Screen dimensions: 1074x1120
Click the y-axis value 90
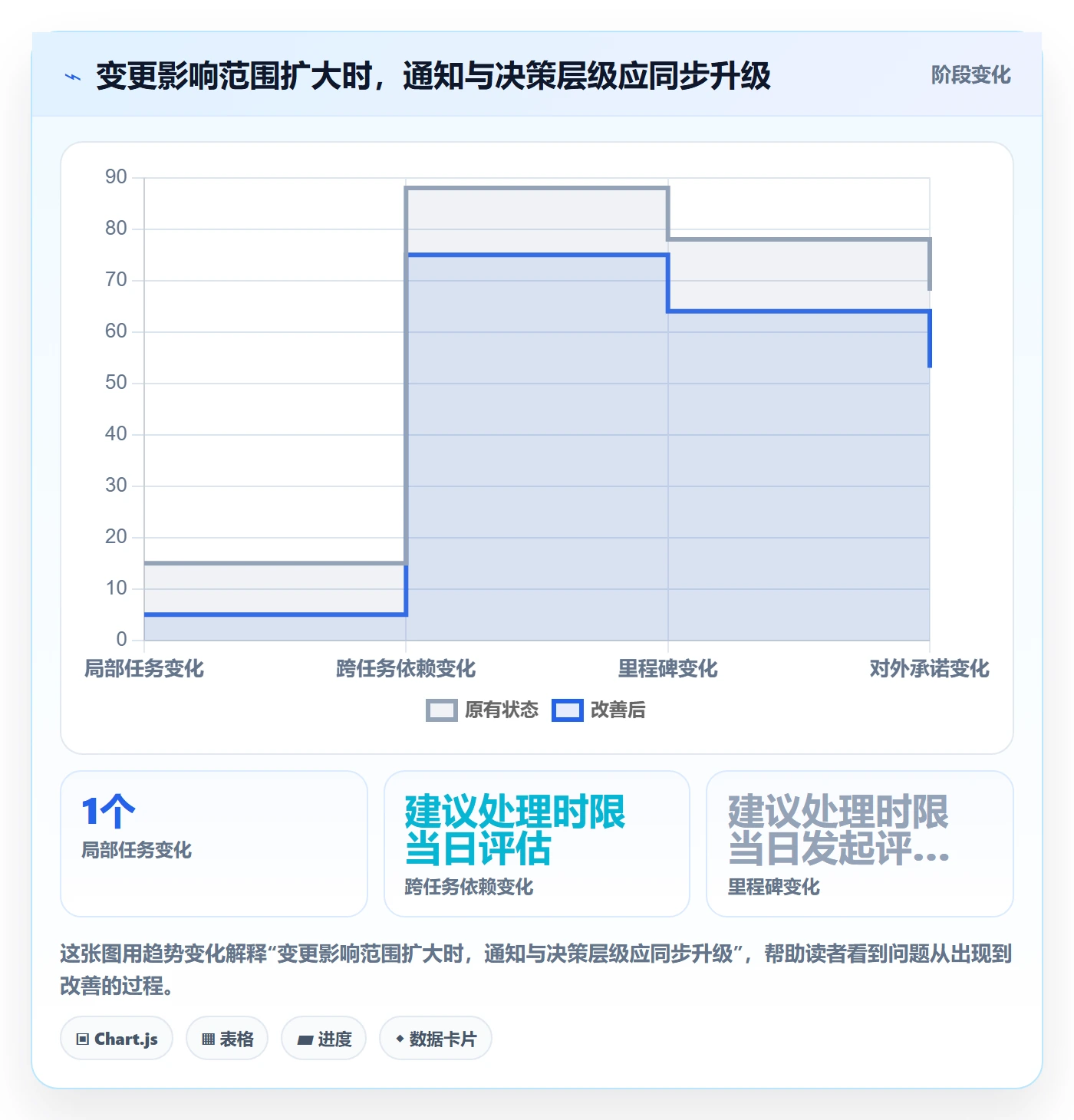tap(116, 177)
